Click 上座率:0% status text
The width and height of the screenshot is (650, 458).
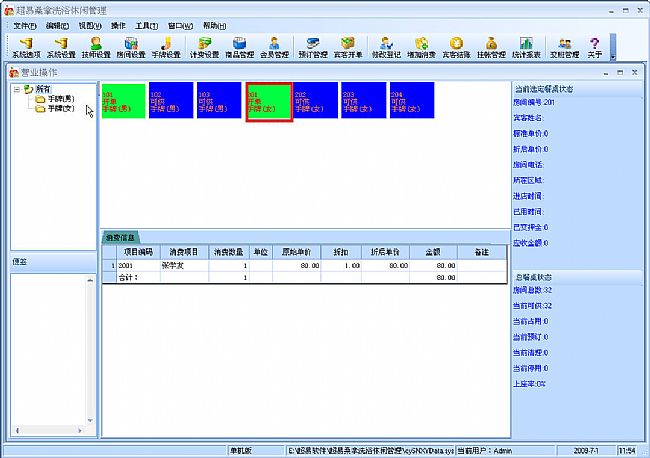[529, 384]
